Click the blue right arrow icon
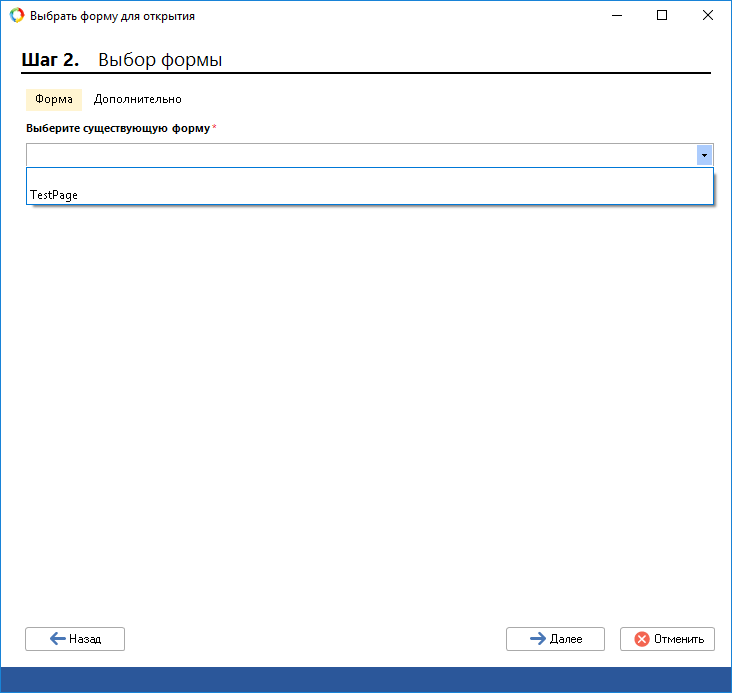The width and height of the screenshot is (732, 693). 538,639
